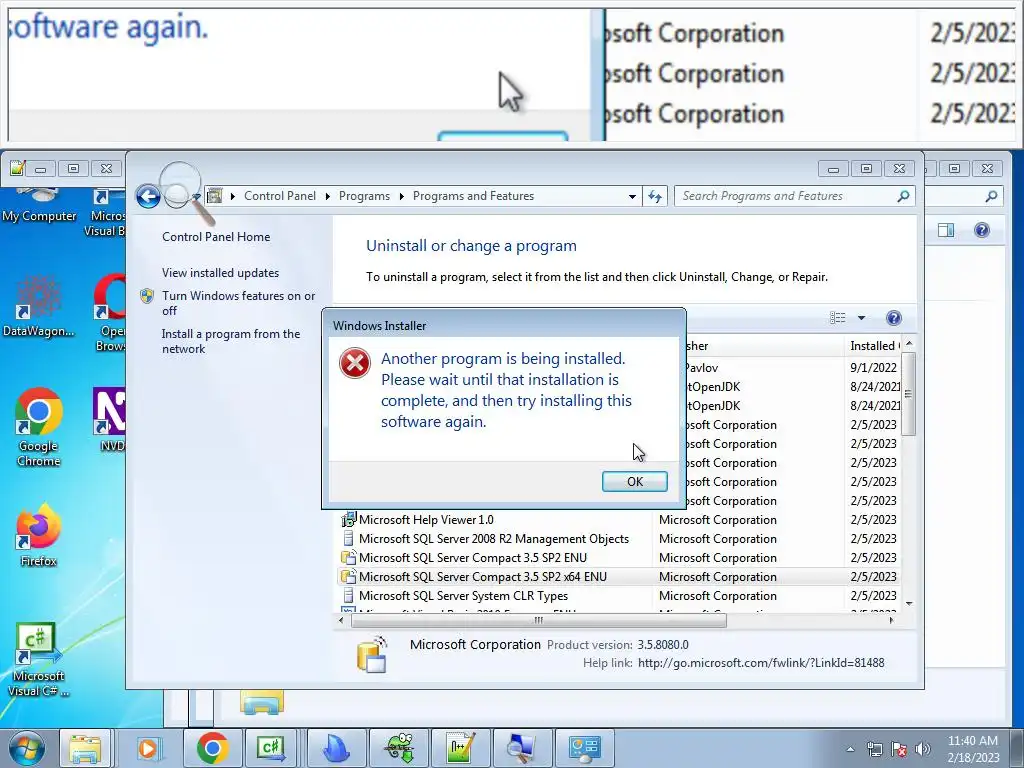The image size is (1024, 768).
Task: Expand the arrow after Control Panel breadcrumb
Action: 327,196
